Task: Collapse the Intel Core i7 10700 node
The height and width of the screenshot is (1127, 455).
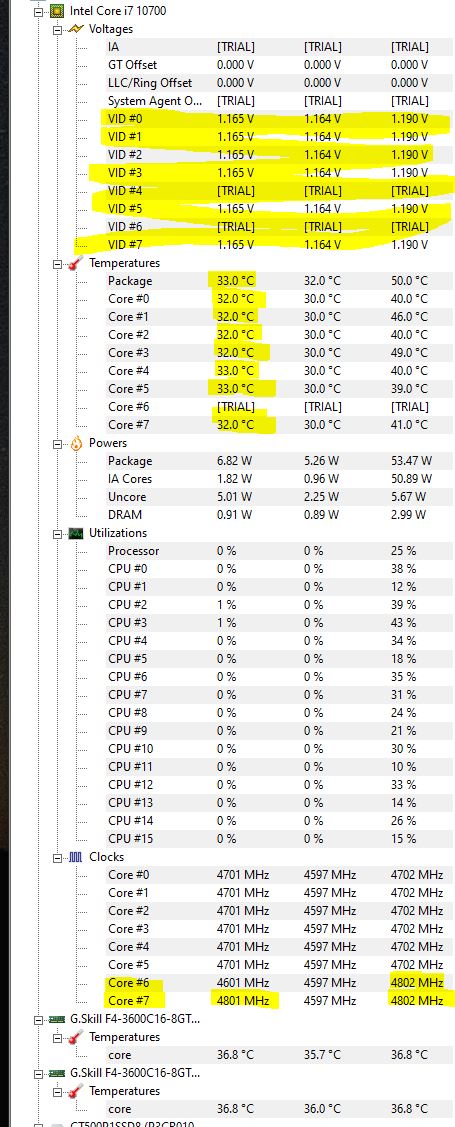Action: tap(40, 12)
